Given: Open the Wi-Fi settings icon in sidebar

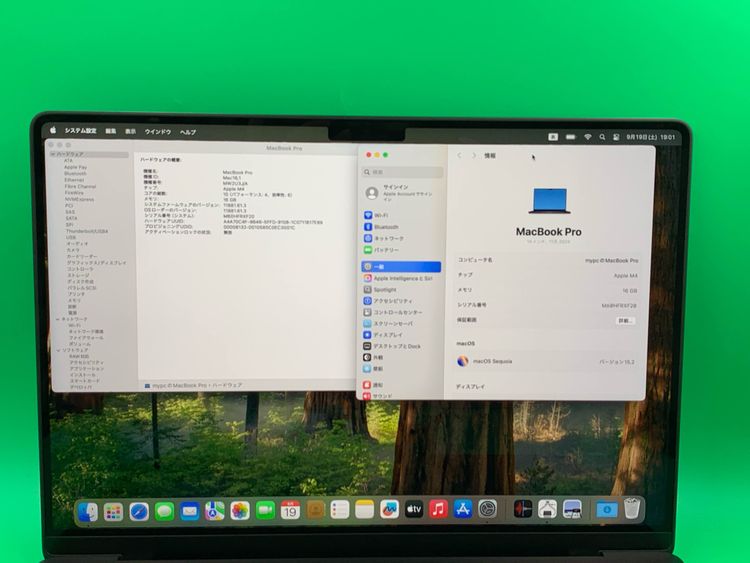Looking at the screenshot, I should (x=368, y=215).
